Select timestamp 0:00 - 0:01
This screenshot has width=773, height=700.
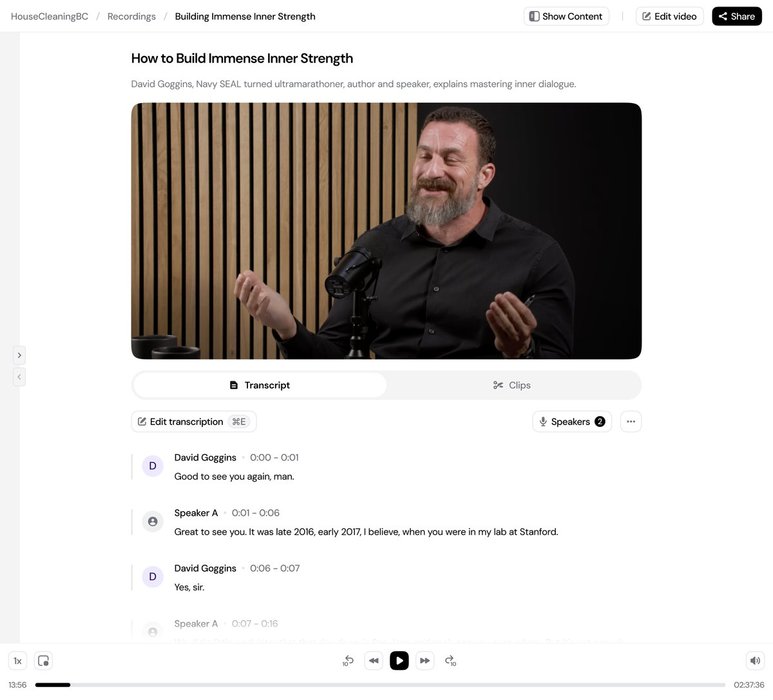(274, 457)
